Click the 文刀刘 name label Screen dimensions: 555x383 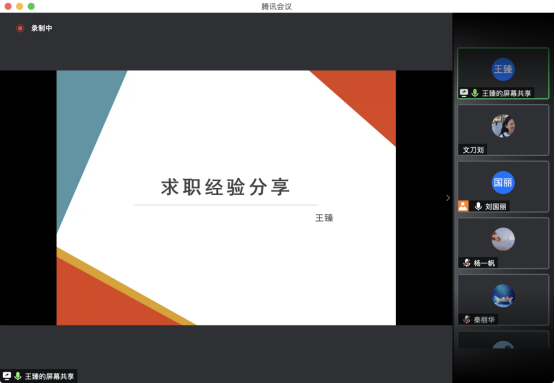(x=473, y=150)
